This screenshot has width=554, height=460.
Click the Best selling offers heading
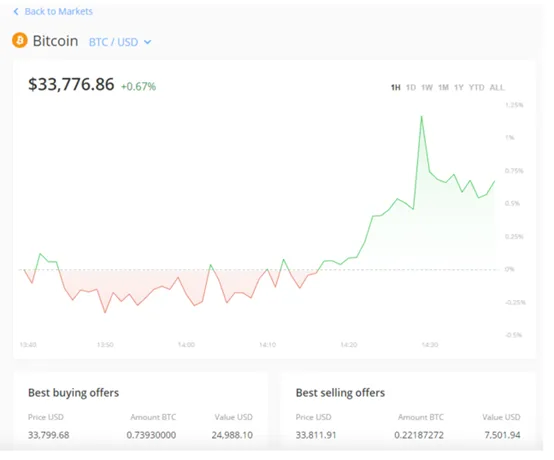340,393
